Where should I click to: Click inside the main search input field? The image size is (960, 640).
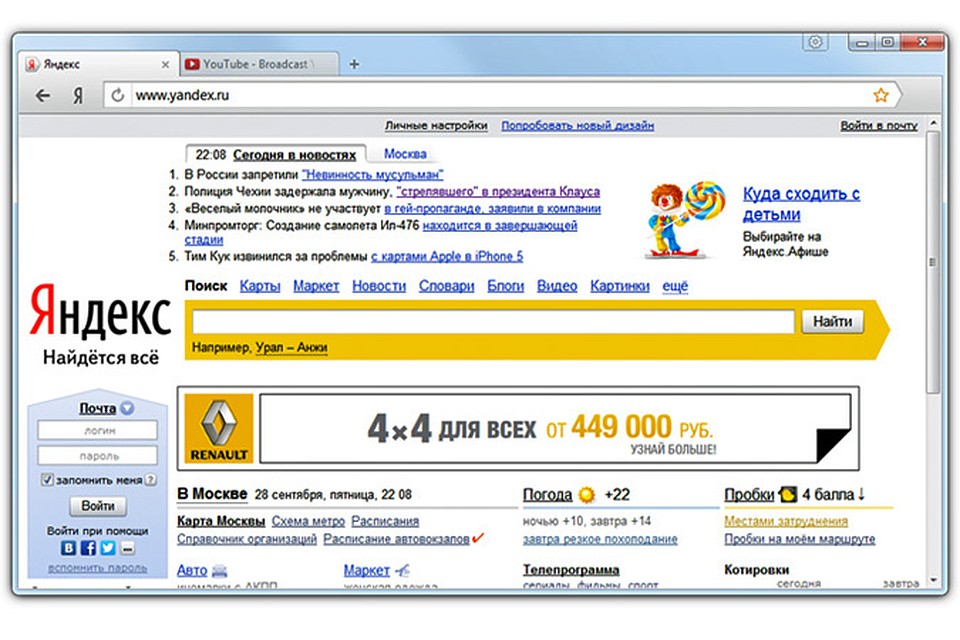tap(493, 322)
